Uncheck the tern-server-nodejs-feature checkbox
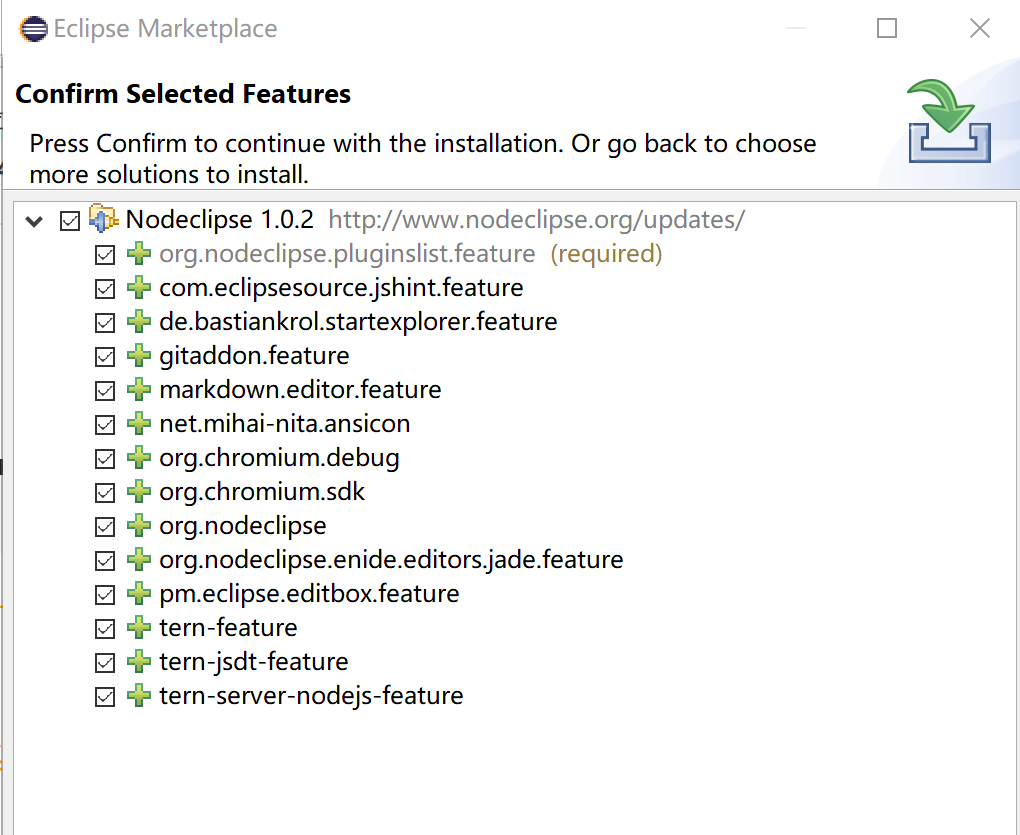1020x835 pixels. 105,695
